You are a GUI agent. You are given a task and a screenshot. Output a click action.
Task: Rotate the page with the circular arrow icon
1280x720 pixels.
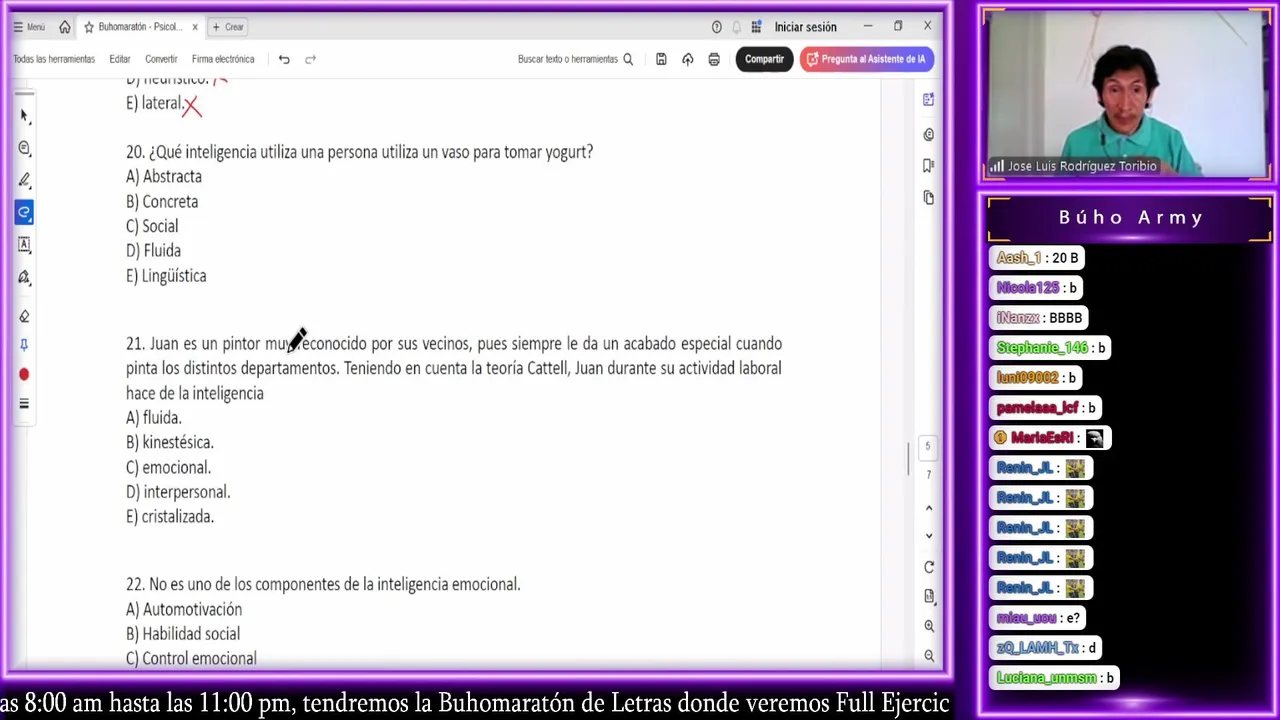(928, 567)
